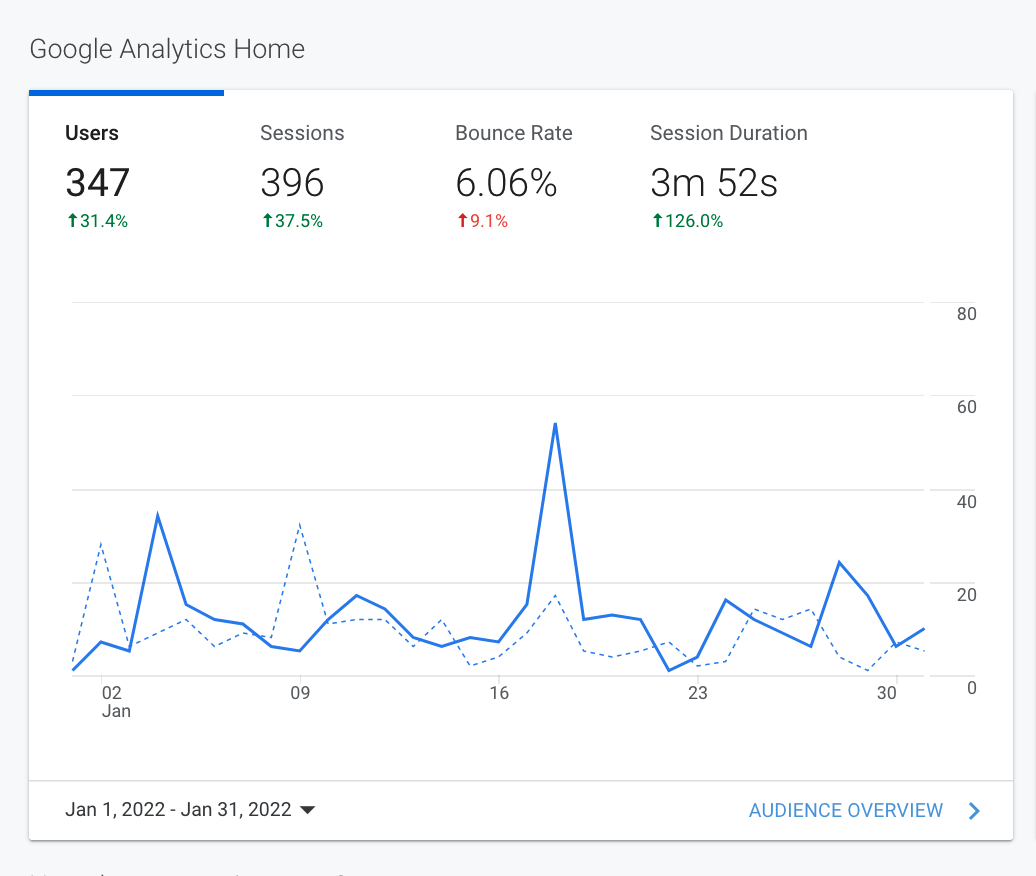Click the Google Analytics Home heading

[x=167, y=50]
